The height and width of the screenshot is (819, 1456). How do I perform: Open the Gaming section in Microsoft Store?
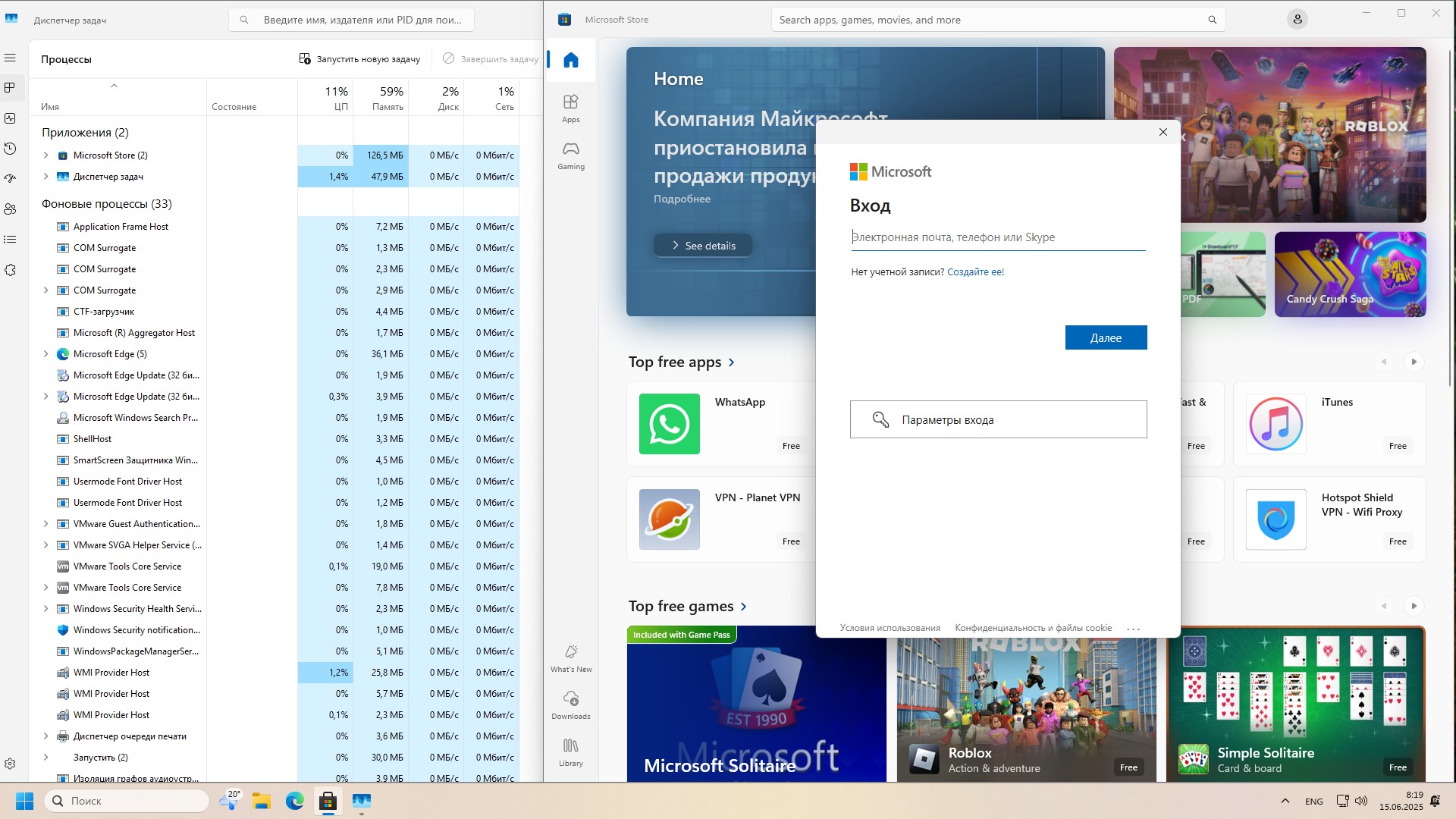pyautogui.click(x=571, y=155)
